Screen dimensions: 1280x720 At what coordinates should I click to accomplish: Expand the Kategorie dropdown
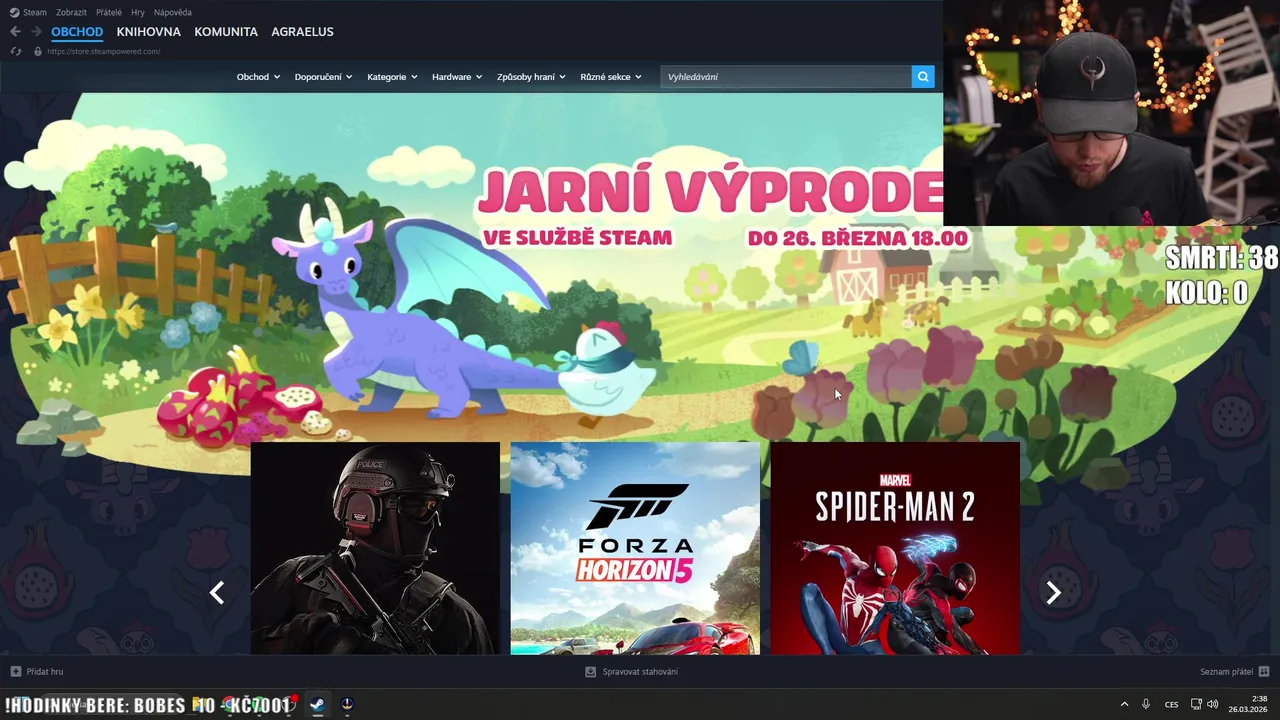[x=392, y=77]
